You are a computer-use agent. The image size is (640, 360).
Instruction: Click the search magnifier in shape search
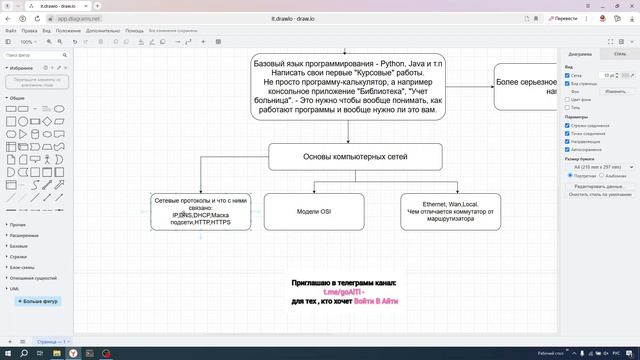(64, 55)
